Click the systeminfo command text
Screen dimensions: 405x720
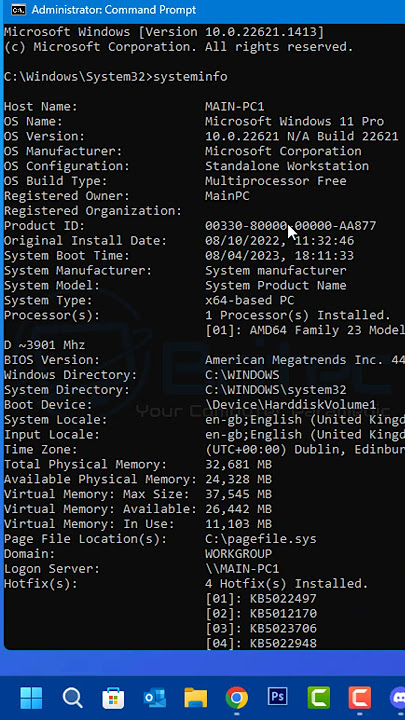pos(190,77)
